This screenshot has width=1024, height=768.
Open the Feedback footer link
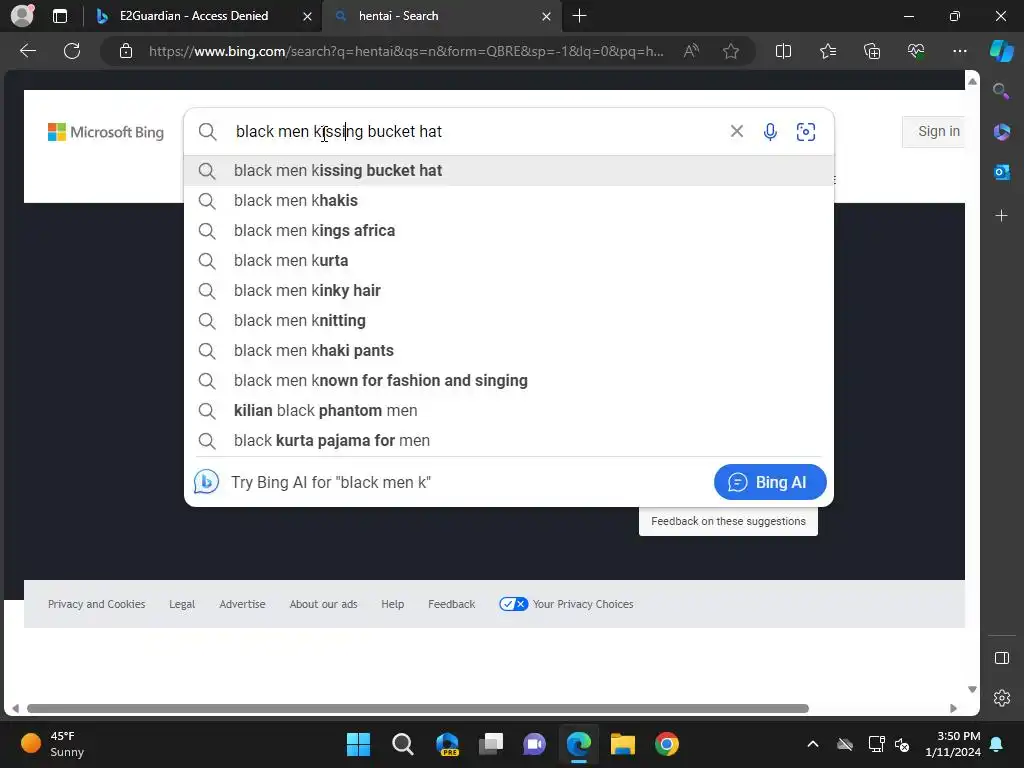451,604
